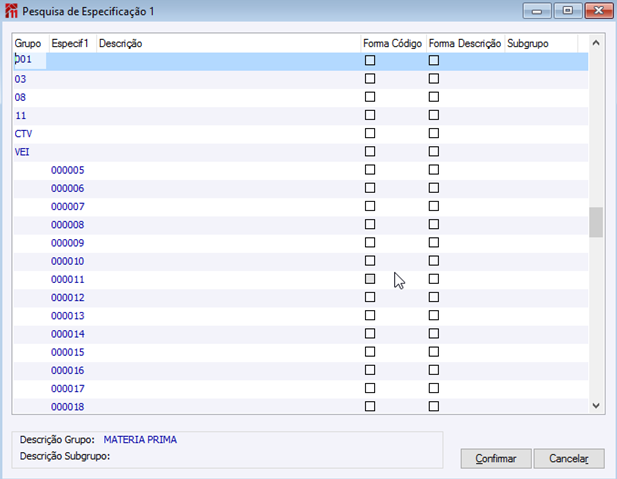
Task: Select specification 000012
Action: point(68,298)
